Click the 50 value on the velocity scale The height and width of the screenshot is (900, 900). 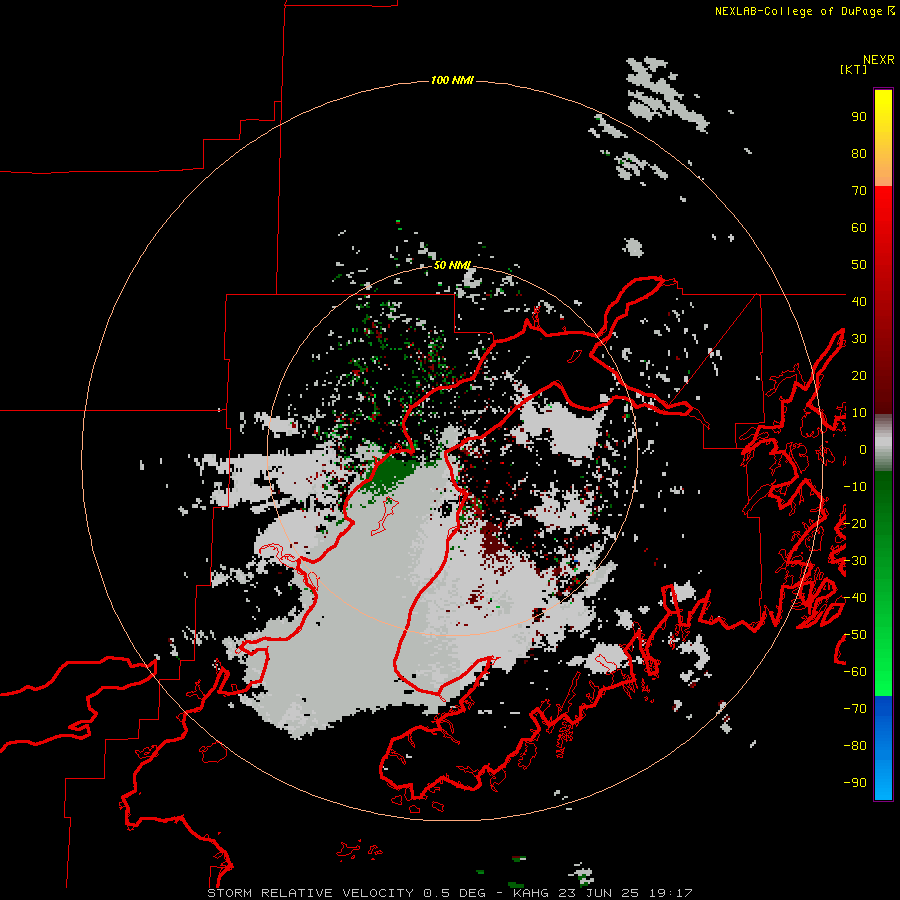(x=859, y=265)
